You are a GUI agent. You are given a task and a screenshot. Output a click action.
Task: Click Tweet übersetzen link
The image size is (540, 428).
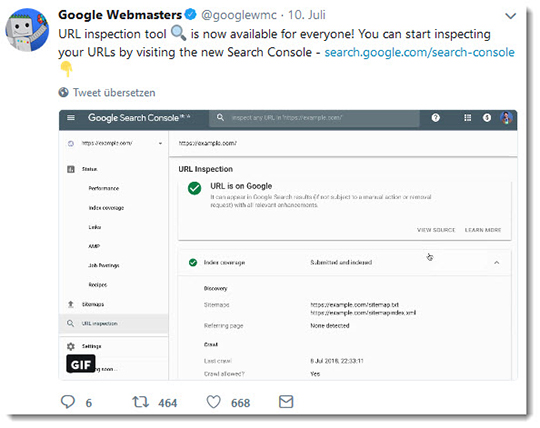pos(114,93)
